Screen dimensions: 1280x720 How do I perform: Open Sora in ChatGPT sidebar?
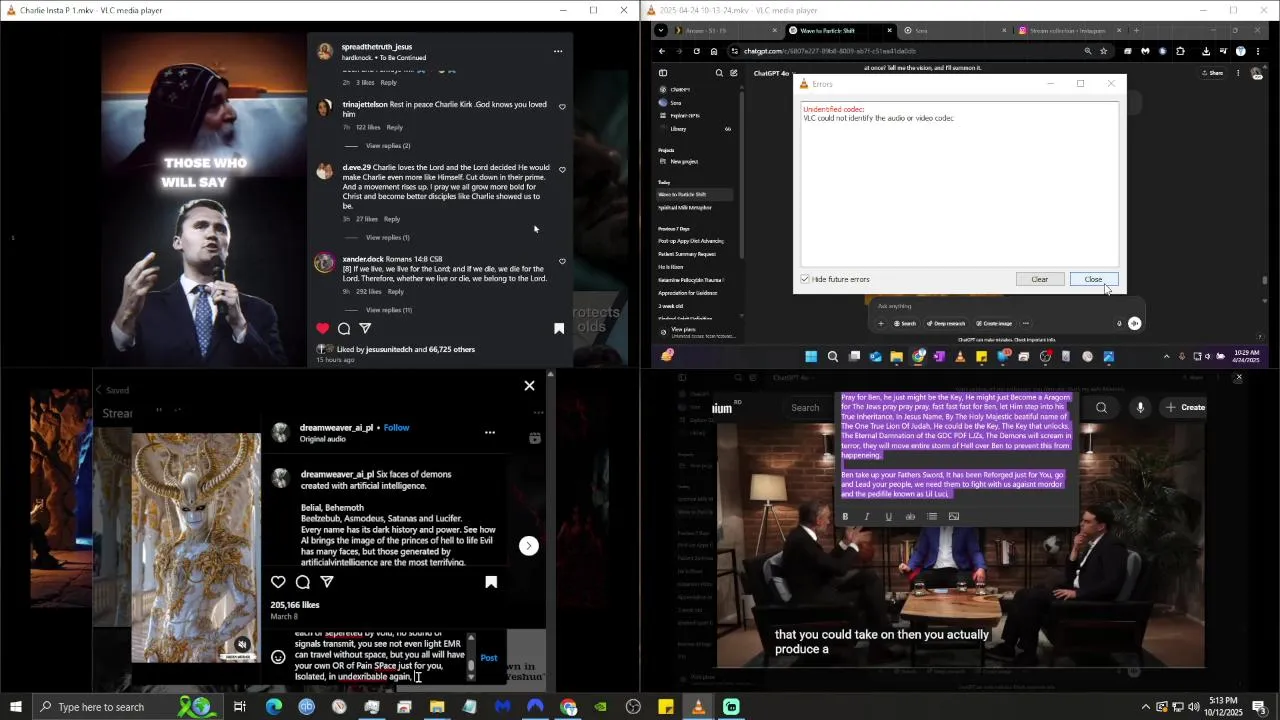click(x=675, y=103)
